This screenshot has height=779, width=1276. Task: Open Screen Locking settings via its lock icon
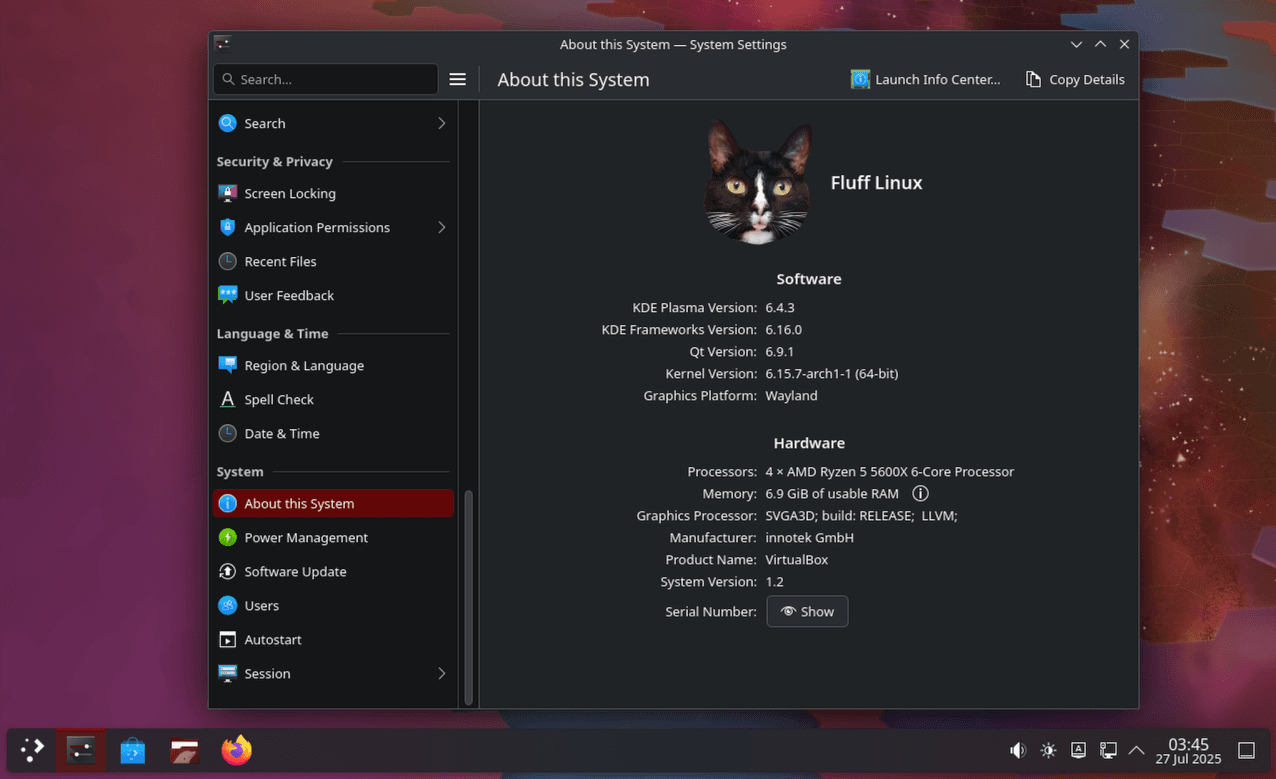coord(228,193)
